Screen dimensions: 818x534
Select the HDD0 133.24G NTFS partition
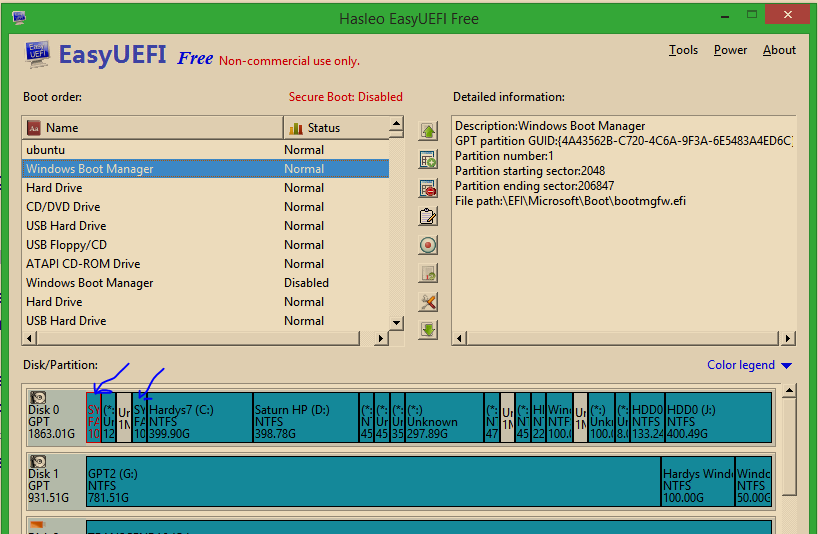[x=647, y=418]
